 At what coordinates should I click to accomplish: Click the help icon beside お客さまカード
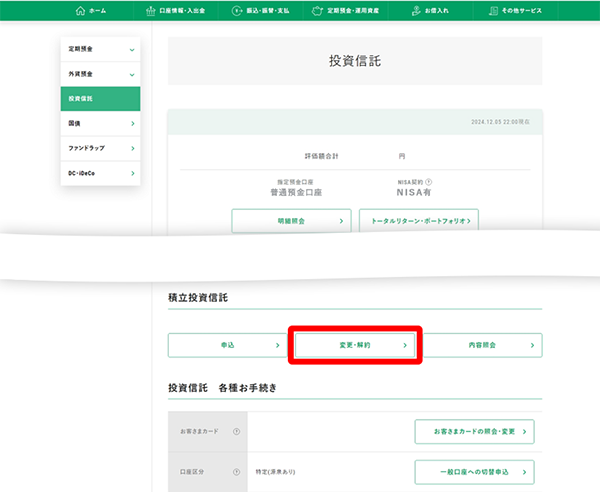(236, 432)
